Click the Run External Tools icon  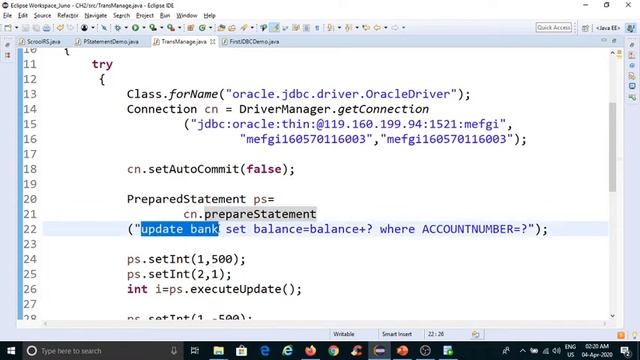[171, 28]
